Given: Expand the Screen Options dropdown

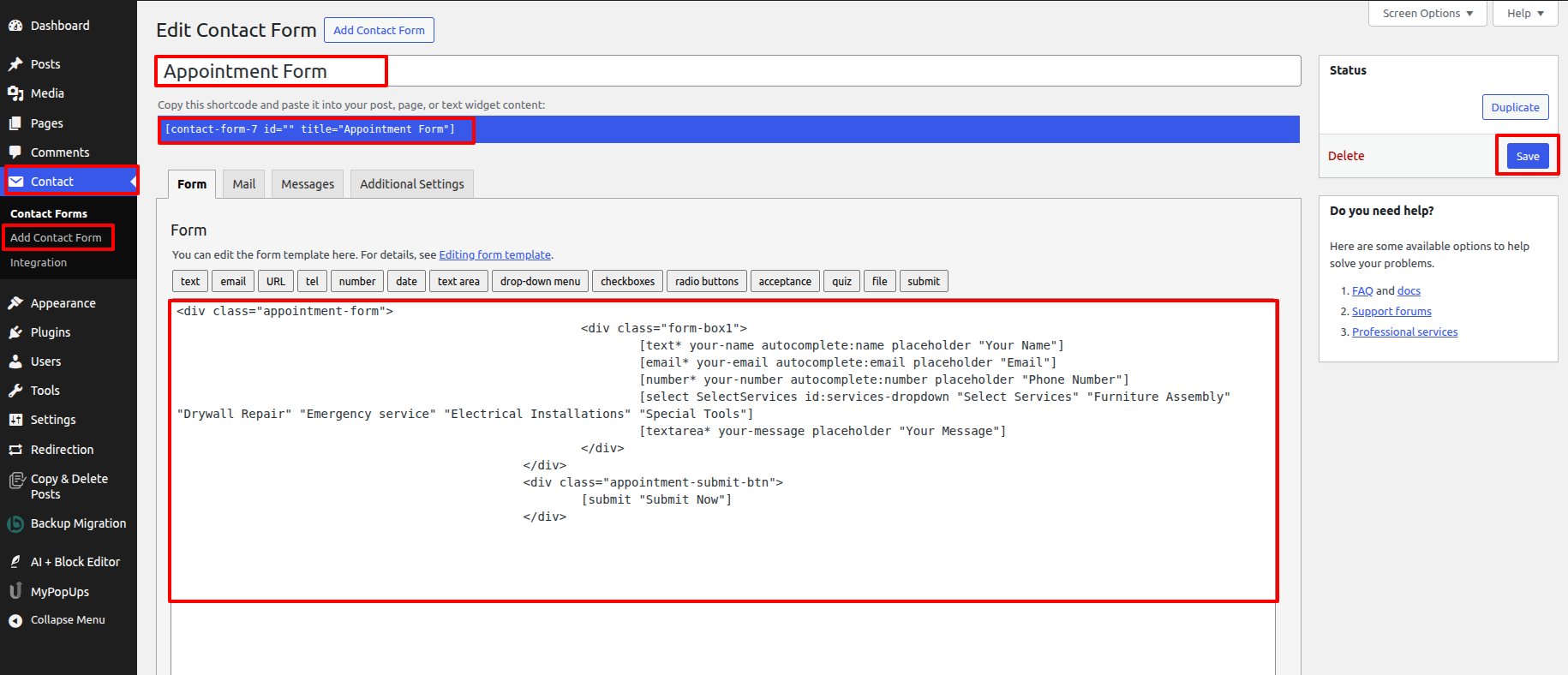Looking at the screenshot, I should 1427,14.
